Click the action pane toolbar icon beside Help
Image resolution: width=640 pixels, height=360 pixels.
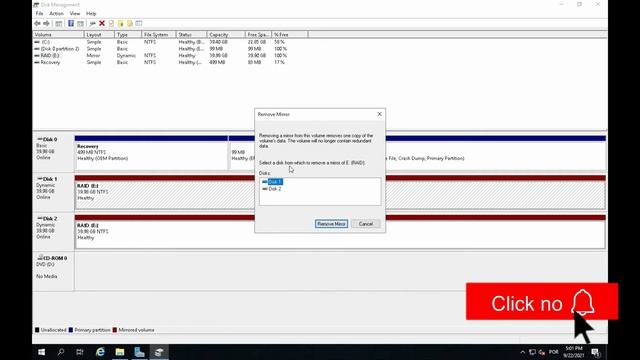80,24
